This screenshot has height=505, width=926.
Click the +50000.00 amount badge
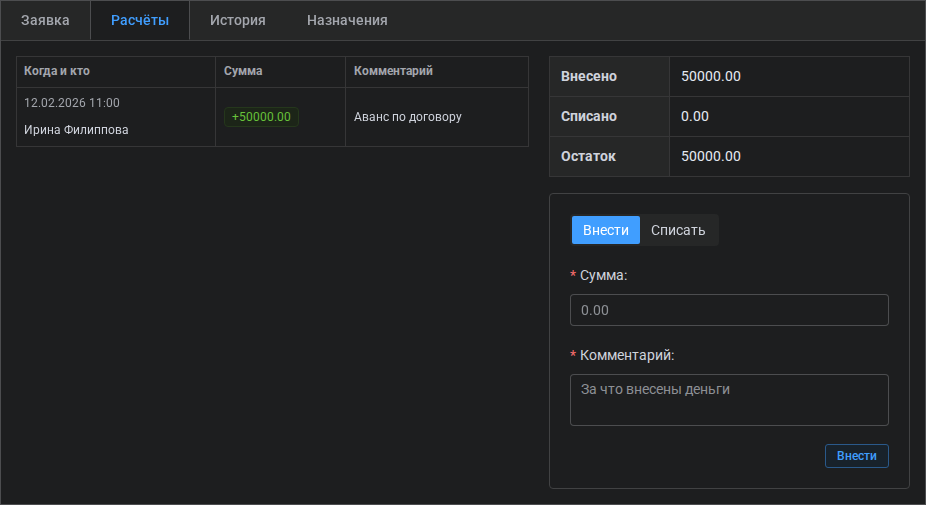pyautogui.click(x=261, y=117)
